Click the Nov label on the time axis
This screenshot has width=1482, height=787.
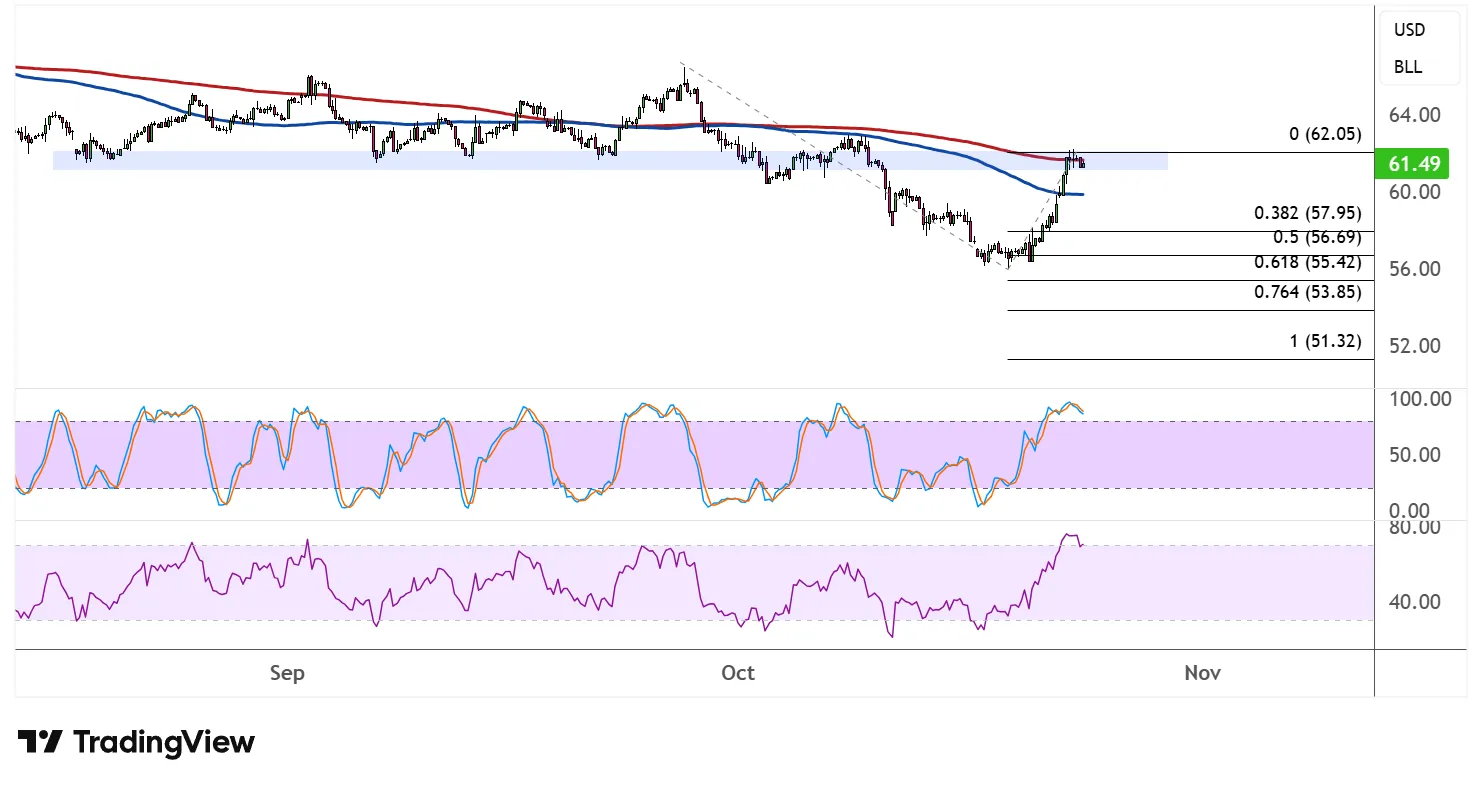point(1202,673)
